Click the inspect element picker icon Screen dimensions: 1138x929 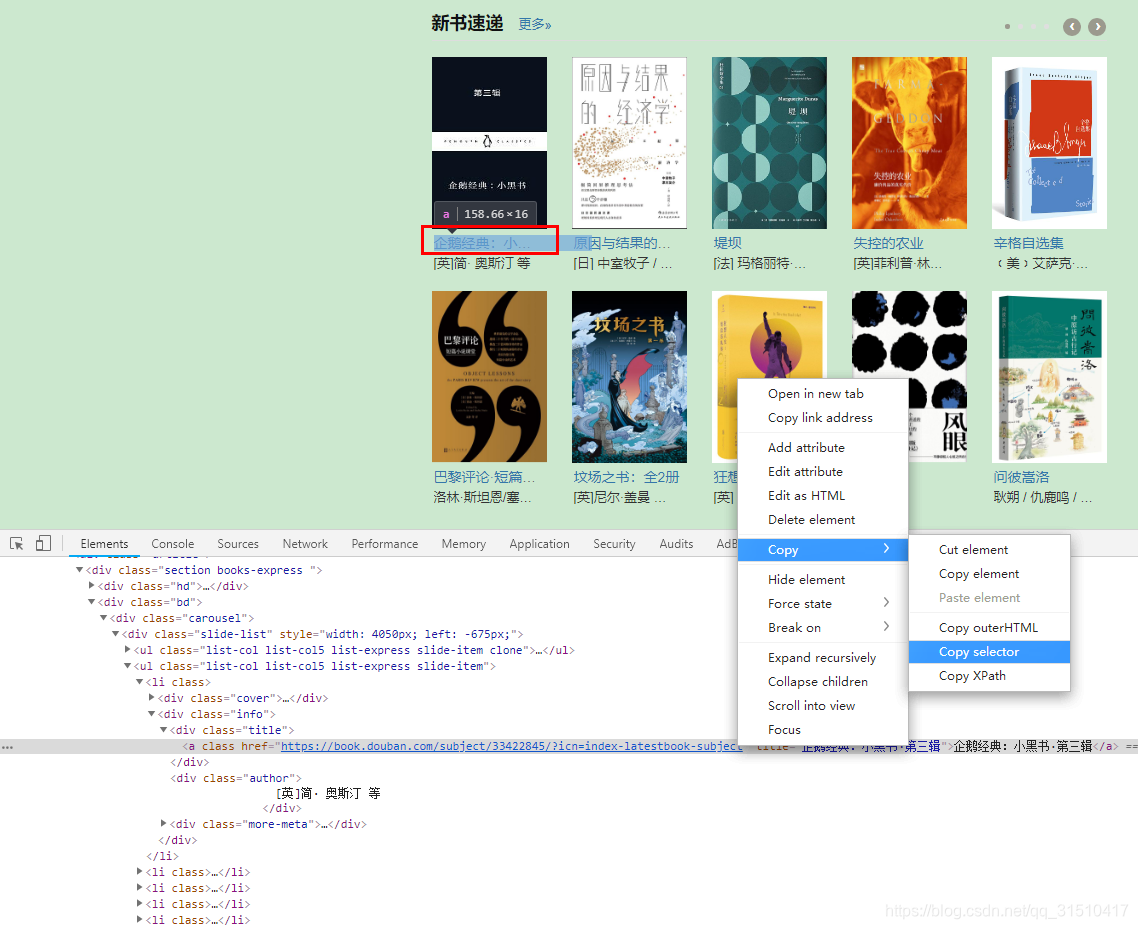(x=17, y=543)
